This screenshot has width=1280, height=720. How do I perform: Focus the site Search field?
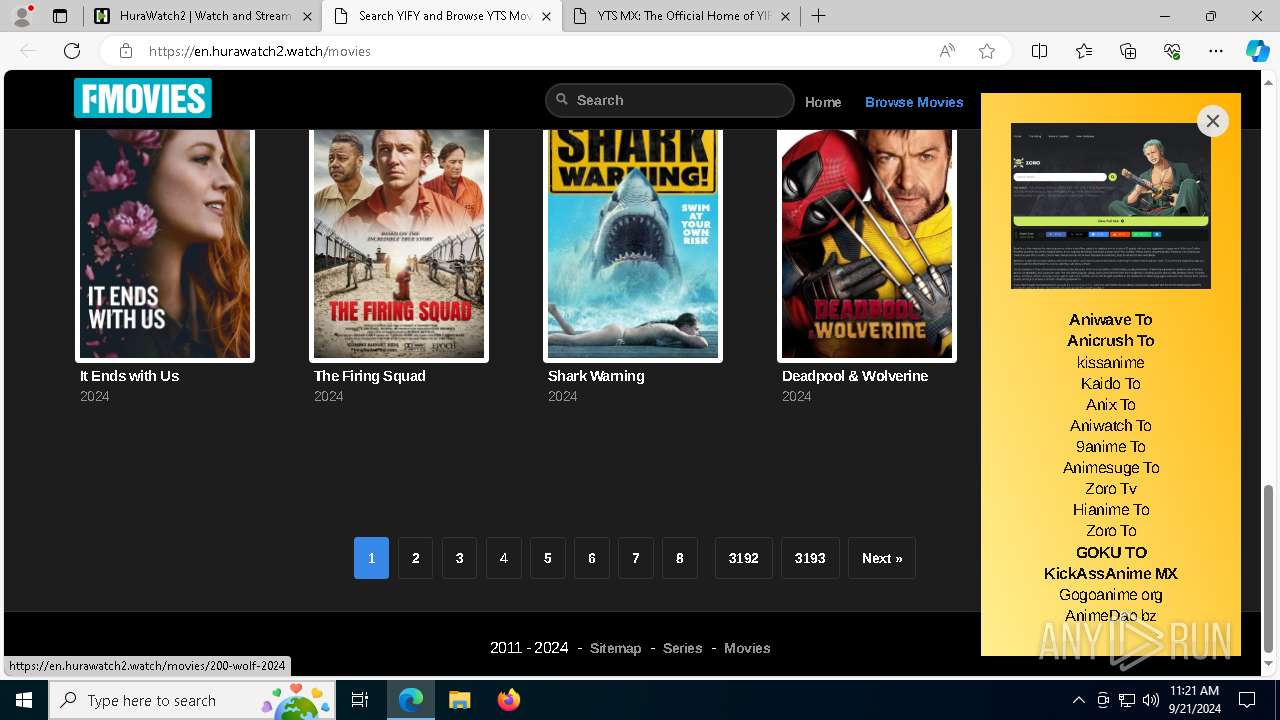[670, 100]
